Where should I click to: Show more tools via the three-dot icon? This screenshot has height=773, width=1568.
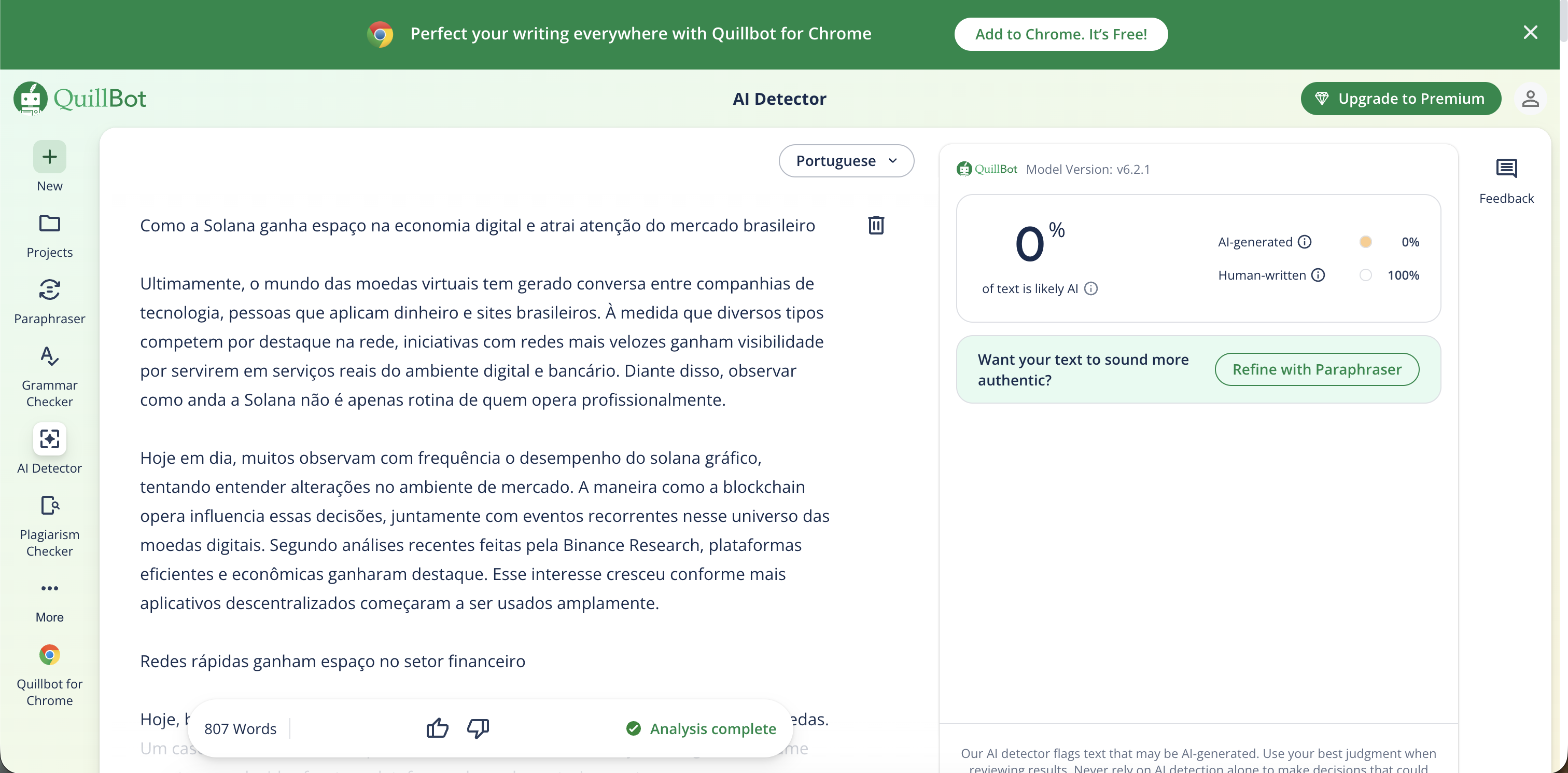pos(49,588)
